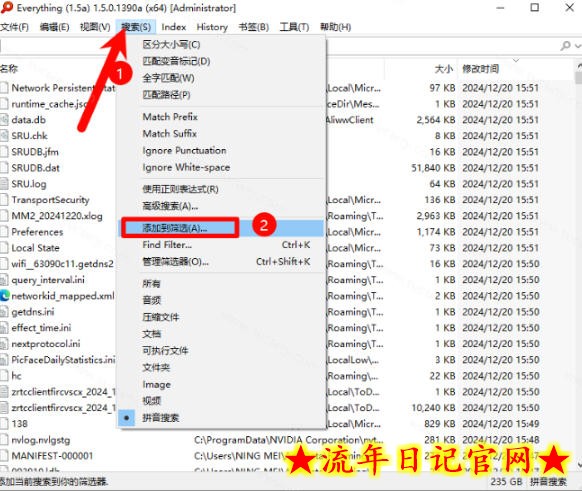Open the 帮助(H) menu
582x491 pixels.
tap(335, 27)
